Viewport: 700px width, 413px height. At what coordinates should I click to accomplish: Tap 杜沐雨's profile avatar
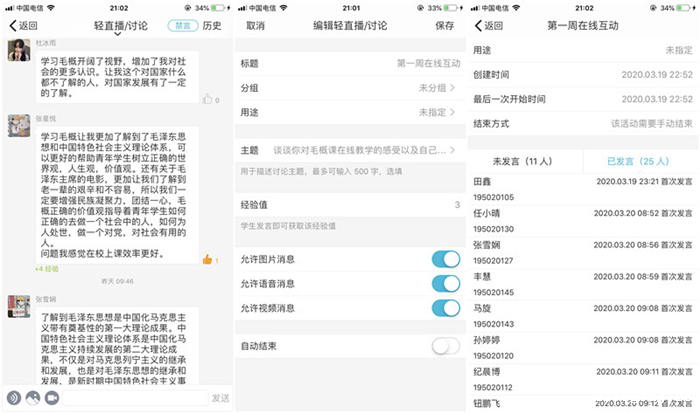18,51
